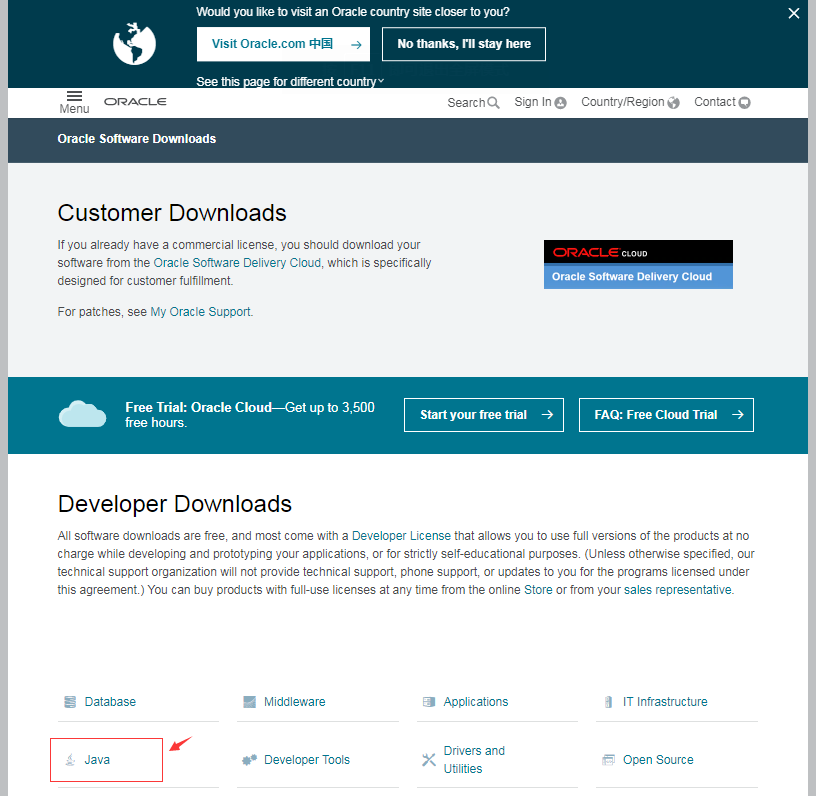Open the hamburger Menu icon
Image resolution: width=816 pixels, height=796 pixels.
tap(74, 96)
